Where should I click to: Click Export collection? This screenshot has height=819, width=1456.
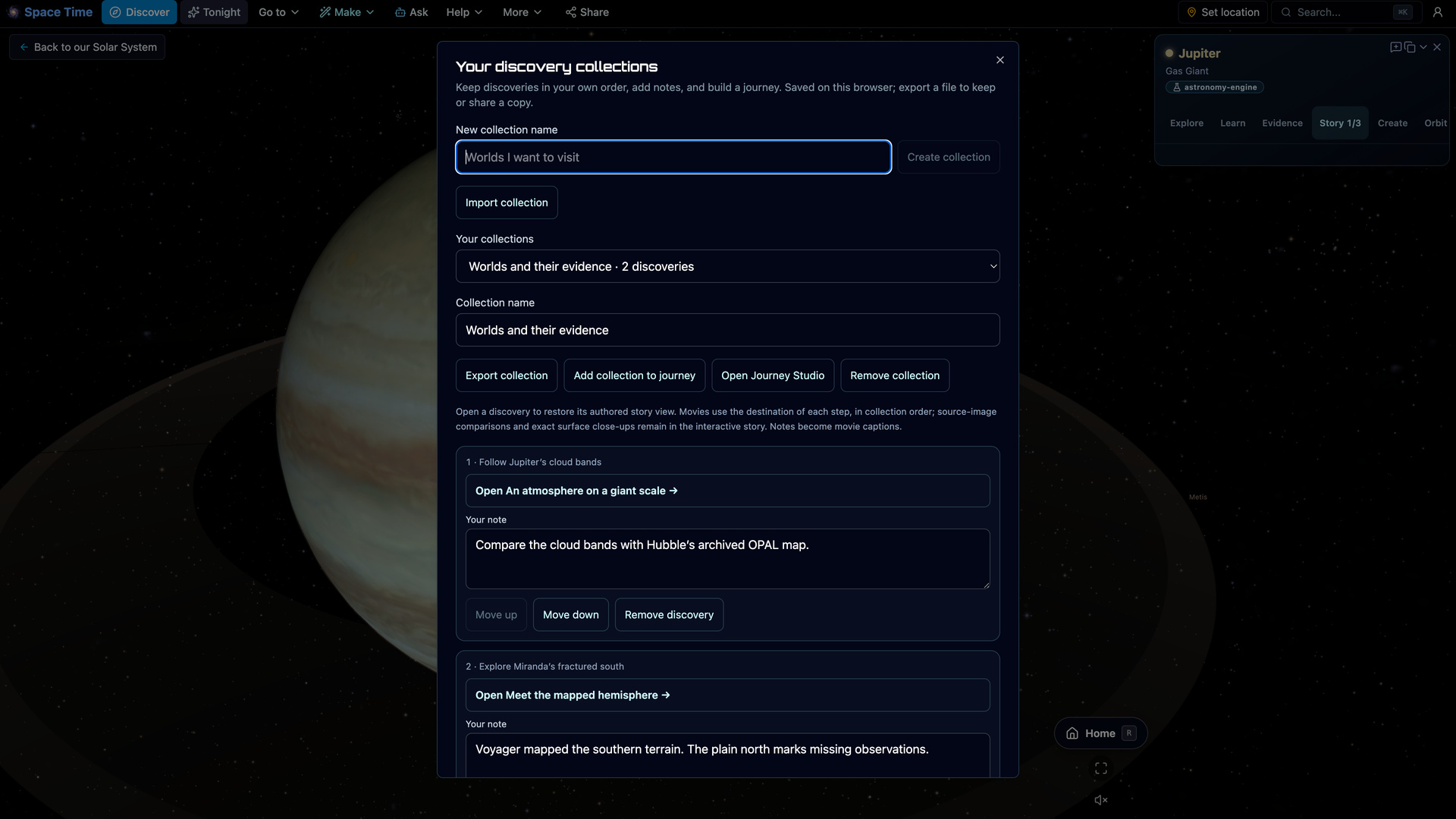click(507, 375)
